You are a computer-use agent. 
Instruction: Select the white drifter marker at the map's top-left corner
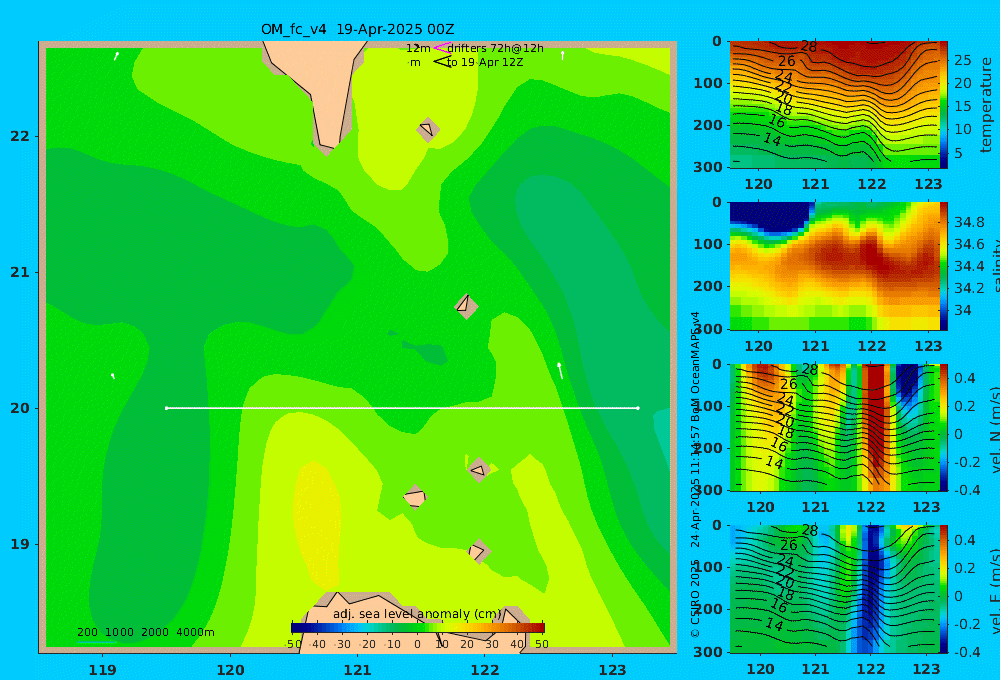coord(116,55)
